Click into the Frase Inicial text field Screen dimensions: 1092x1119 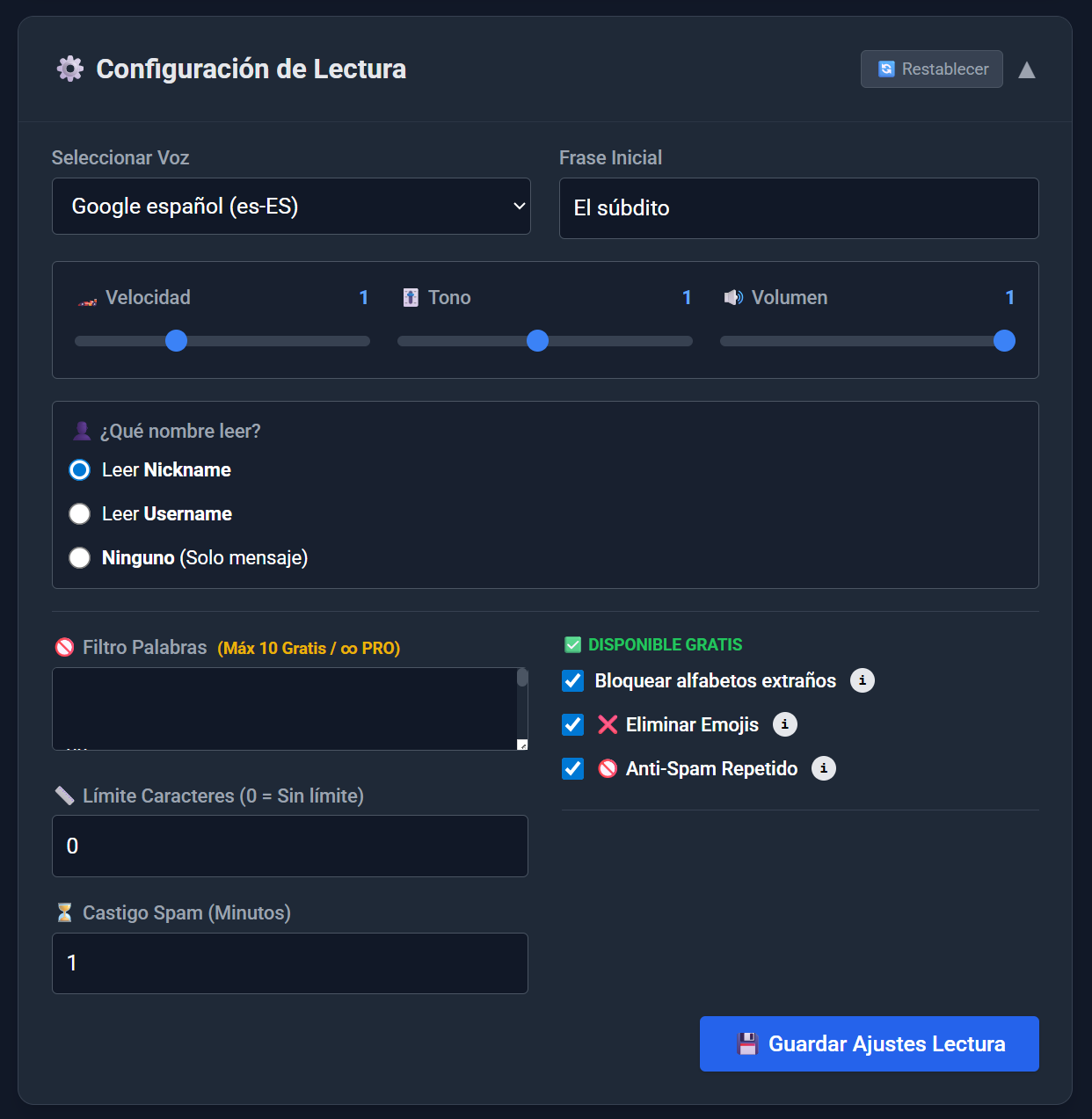tap(798, 208)
